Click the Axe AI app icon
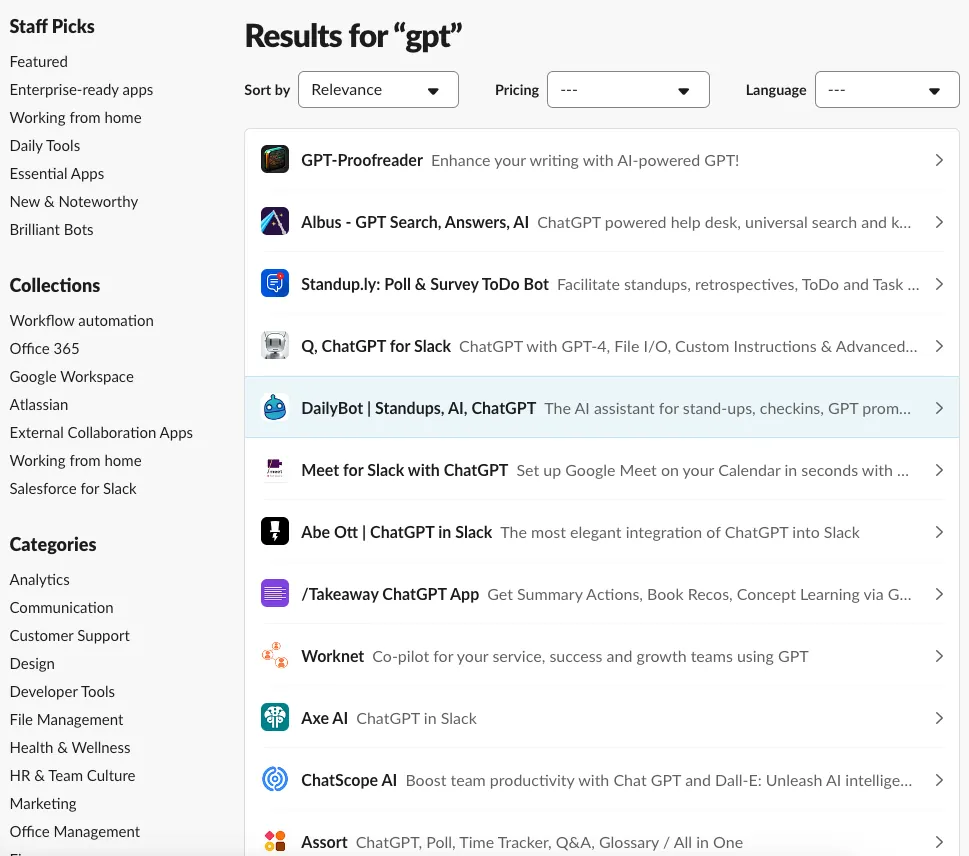The height and width of the screenshot is (856, 969). (275, 718)
